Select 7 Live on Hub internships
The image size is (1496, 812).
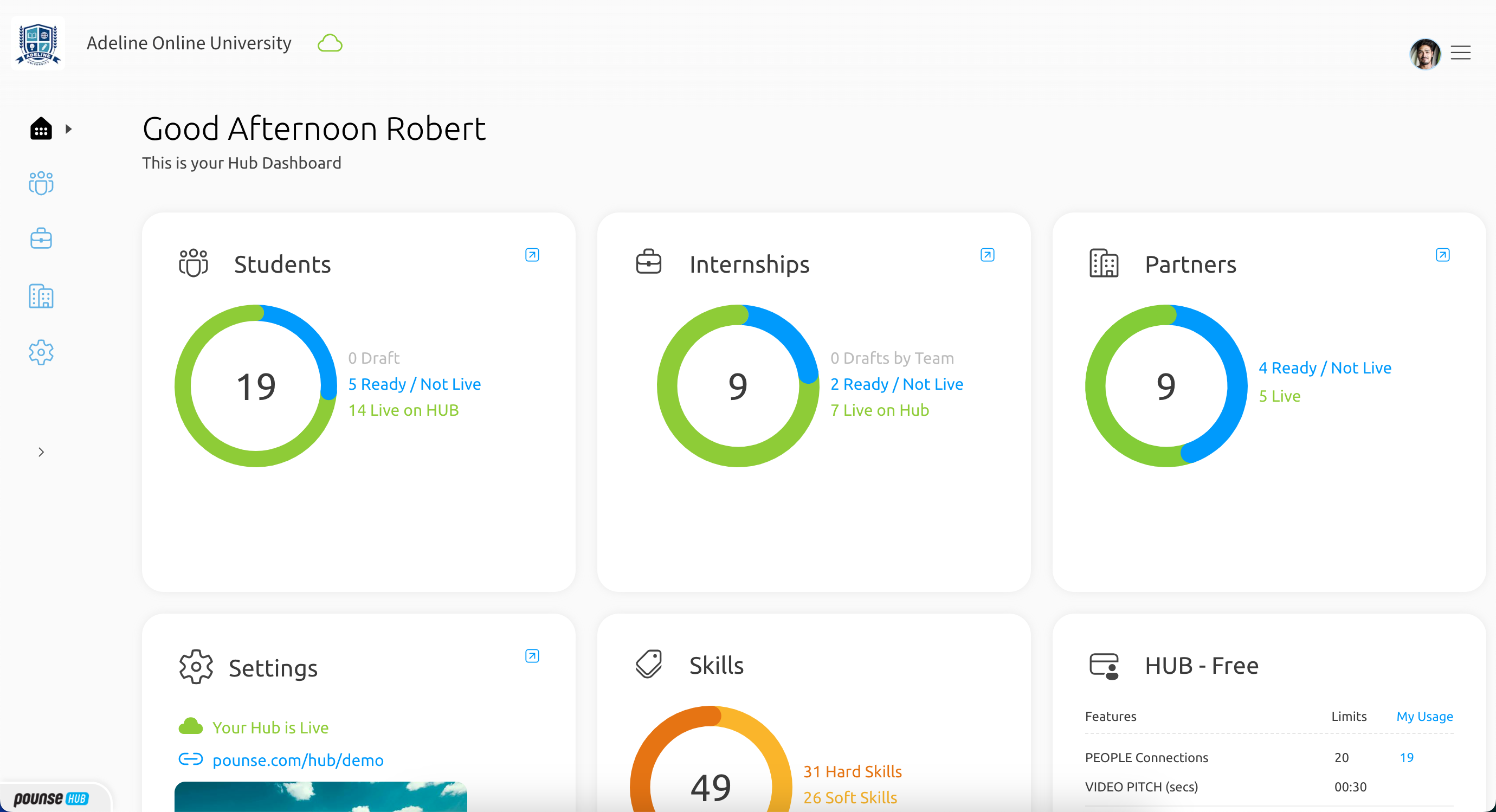pos(880,410)
